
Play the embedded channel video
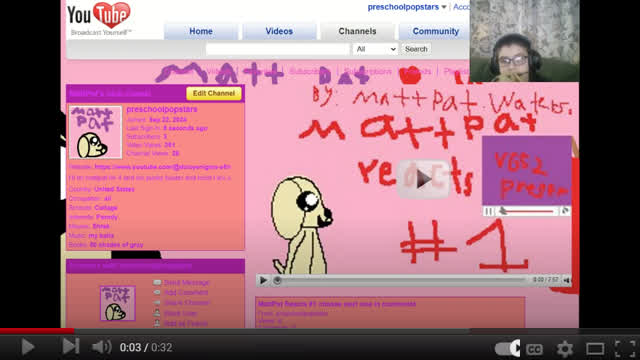point(263,280)
